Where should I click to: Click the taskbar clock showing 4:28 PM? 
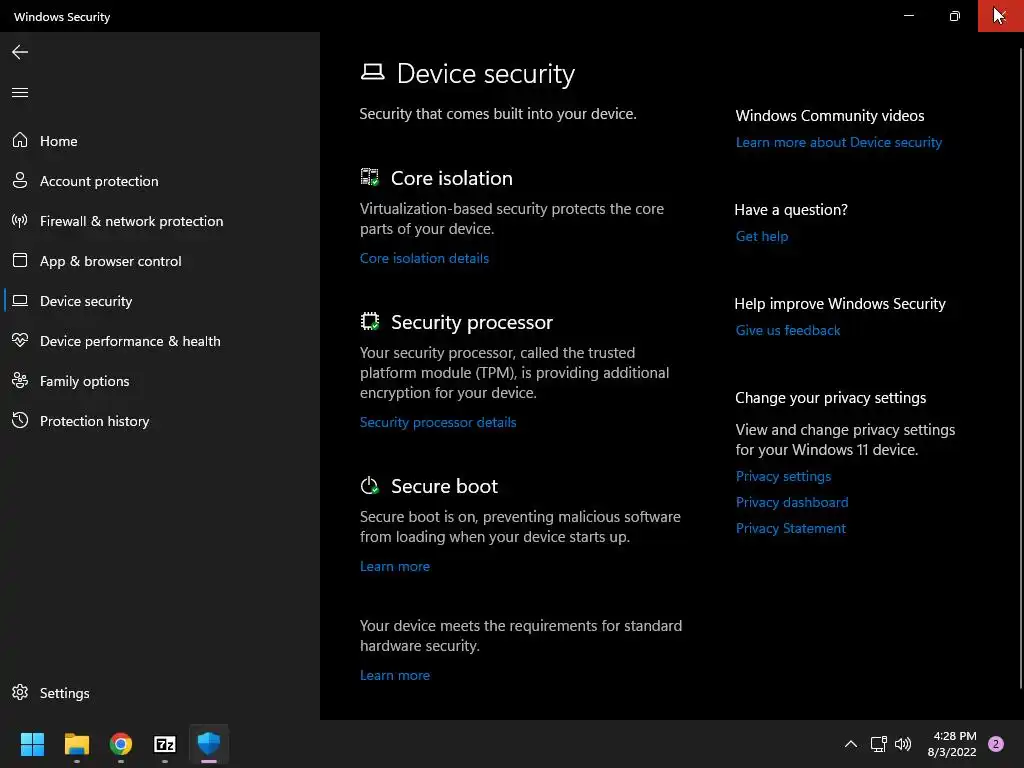point(952,744)
